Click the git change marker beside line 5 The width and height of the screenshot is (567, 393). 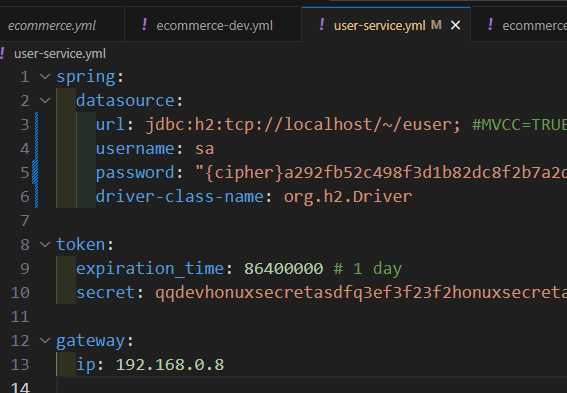(35, 172)
